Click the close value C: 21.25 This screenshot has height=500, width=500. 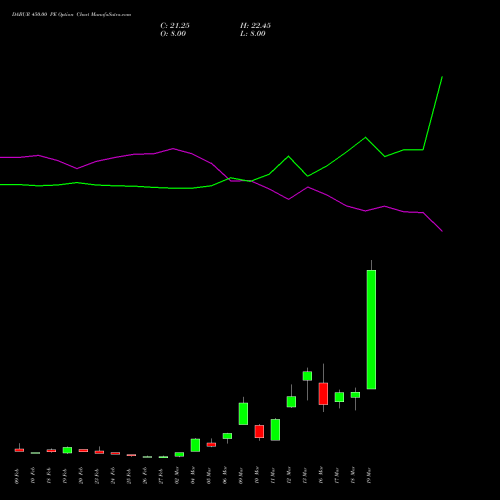(175, 26)
